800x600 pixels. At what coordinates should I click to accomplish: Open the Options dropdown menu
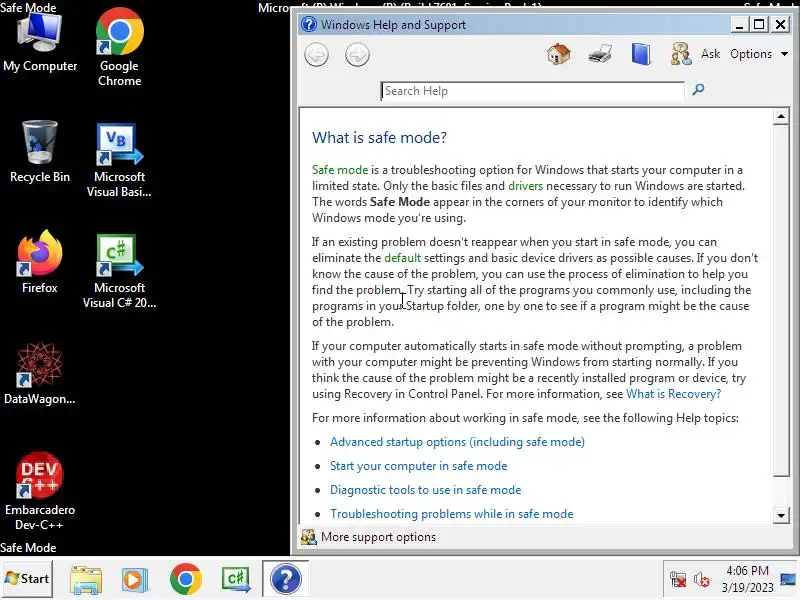point(759,54)
